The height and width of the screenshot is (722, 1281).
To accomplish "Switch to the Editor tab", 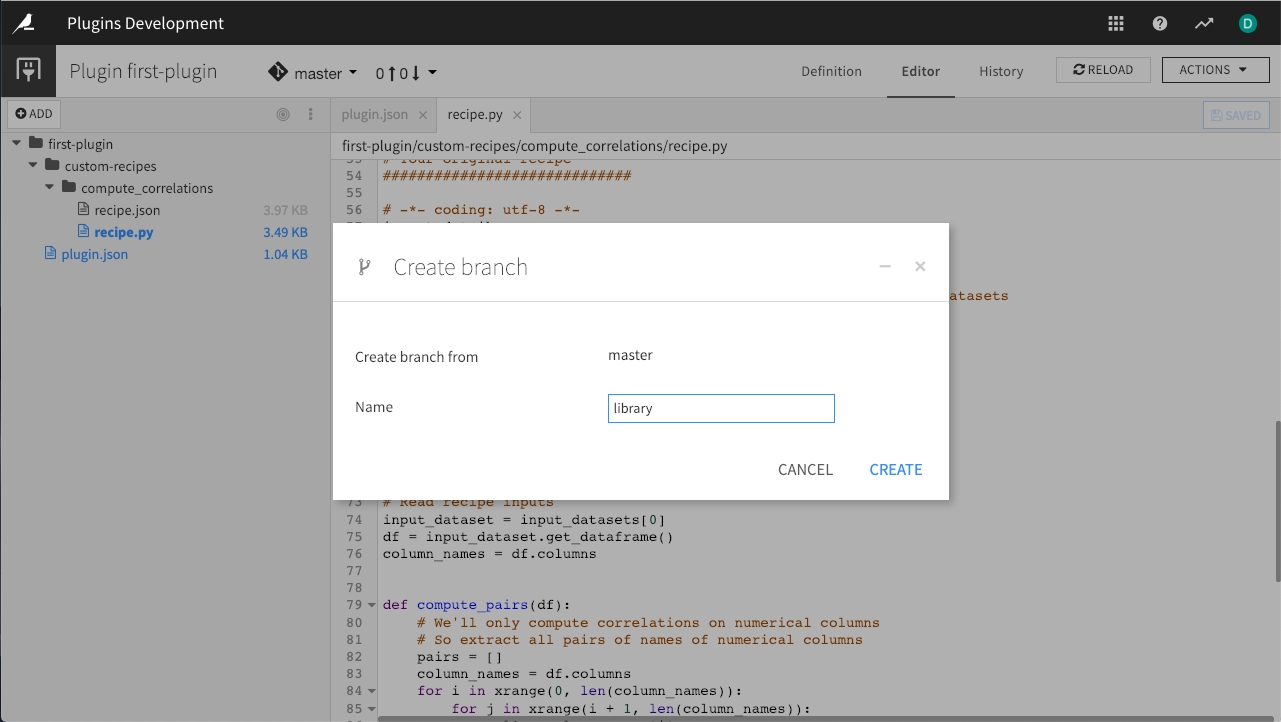I will click(x=921, y=71).
